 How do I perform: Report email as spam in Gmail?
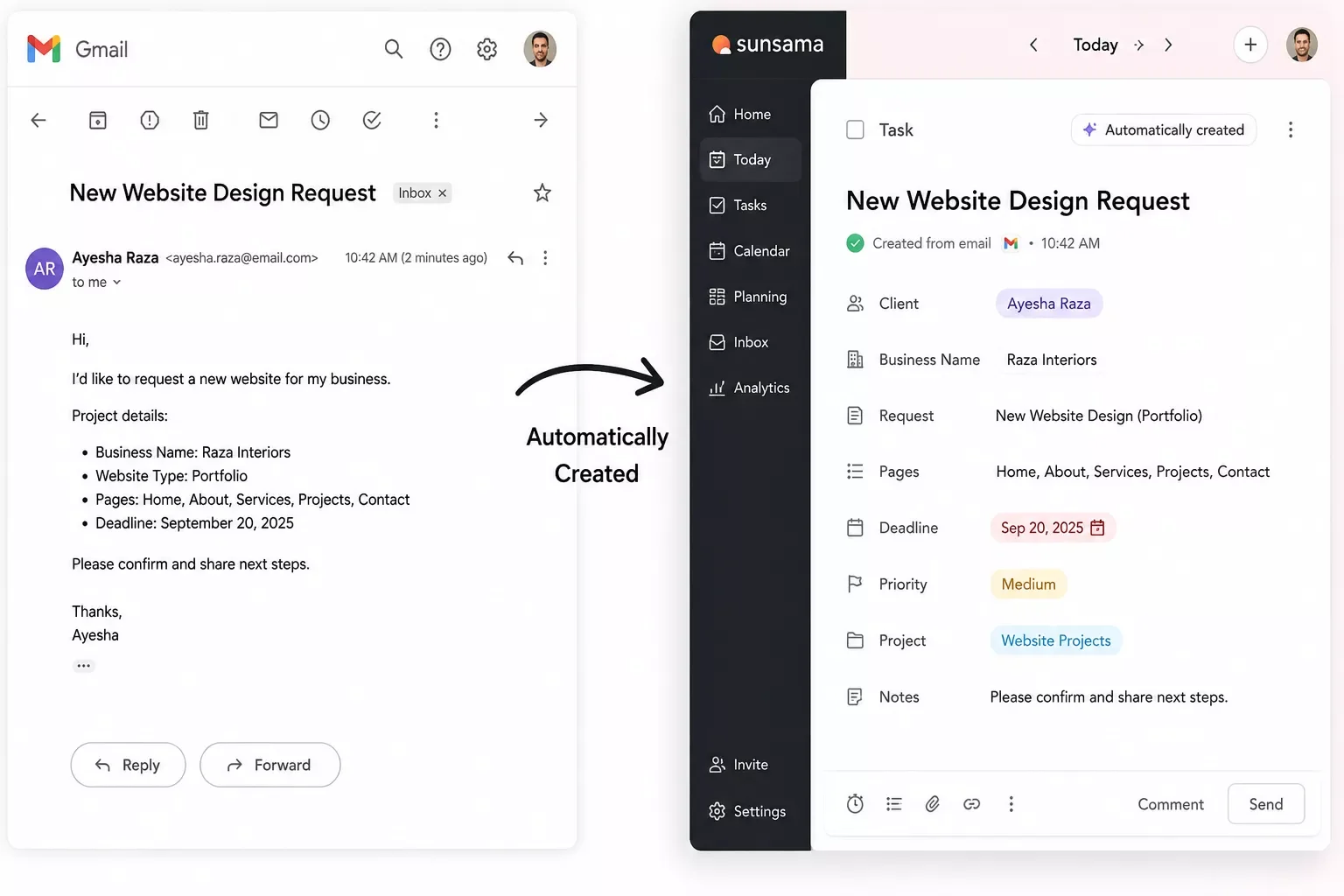[150, 120]
